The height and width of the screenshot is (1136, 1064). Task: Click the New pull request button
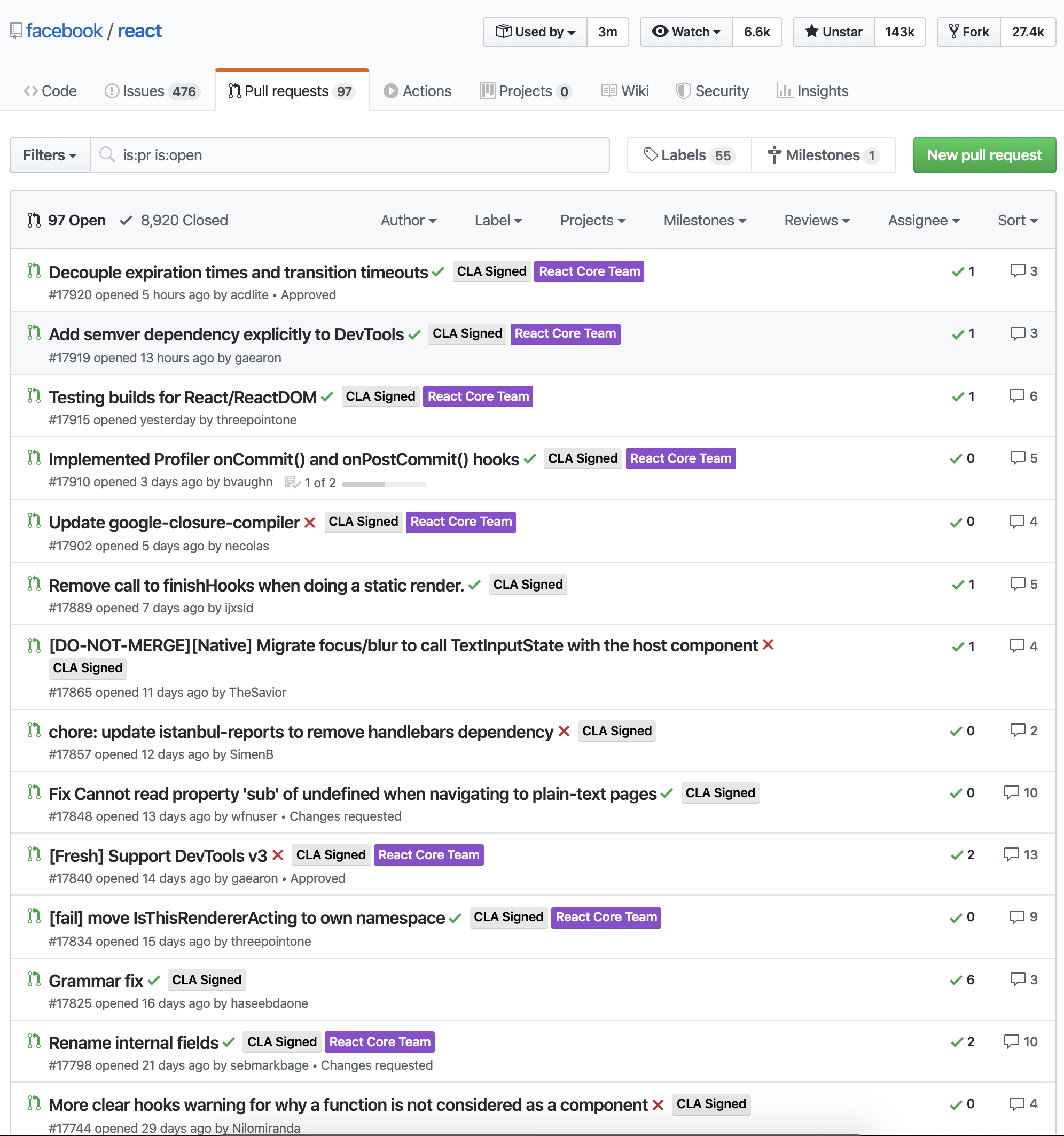coord(983,155)
